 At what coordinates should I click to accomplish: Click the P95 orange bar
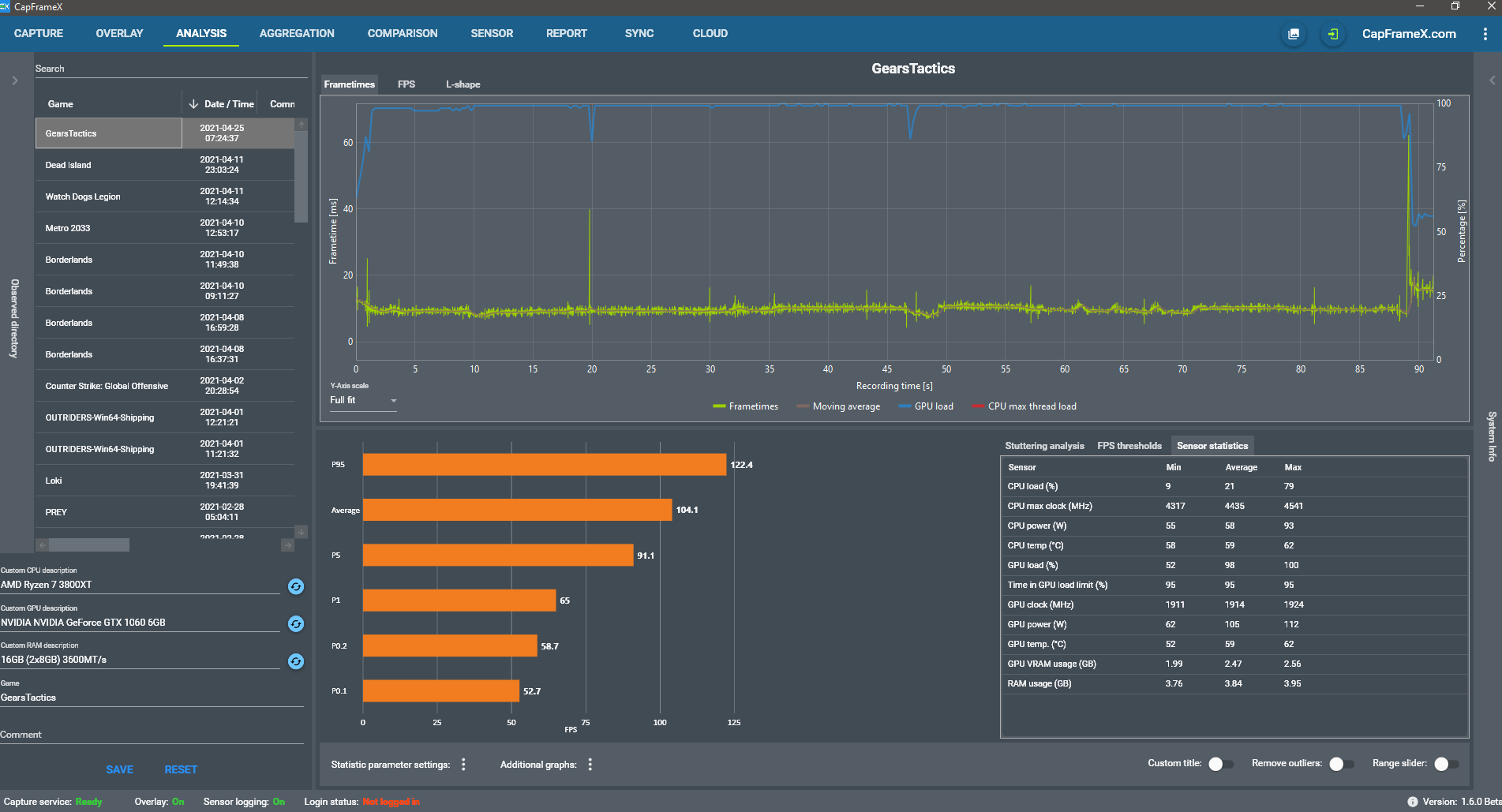click(x=545, y=465)
